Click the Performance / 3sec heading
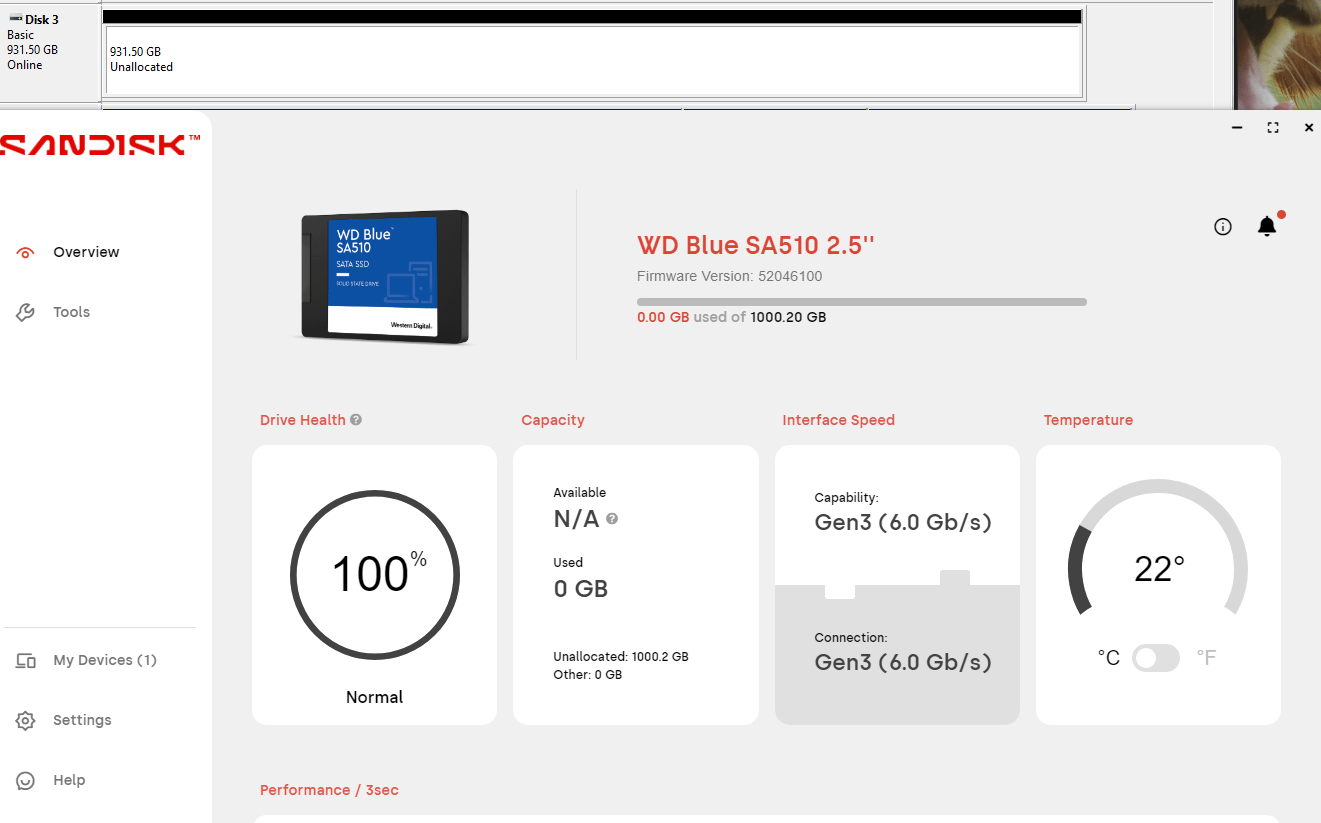Image resolution: width=1321 pixels, height=823 pixels. pyautogui.click(x=329, y=790)
